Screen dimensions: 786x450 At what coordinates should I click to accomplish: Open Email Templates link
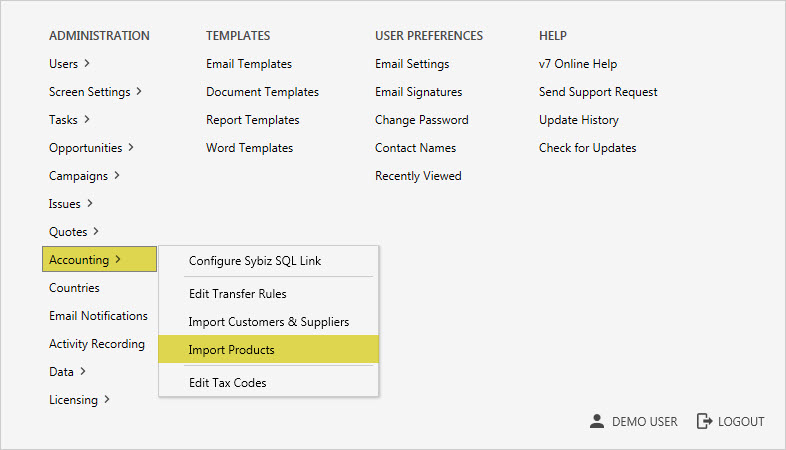point(249,64)
